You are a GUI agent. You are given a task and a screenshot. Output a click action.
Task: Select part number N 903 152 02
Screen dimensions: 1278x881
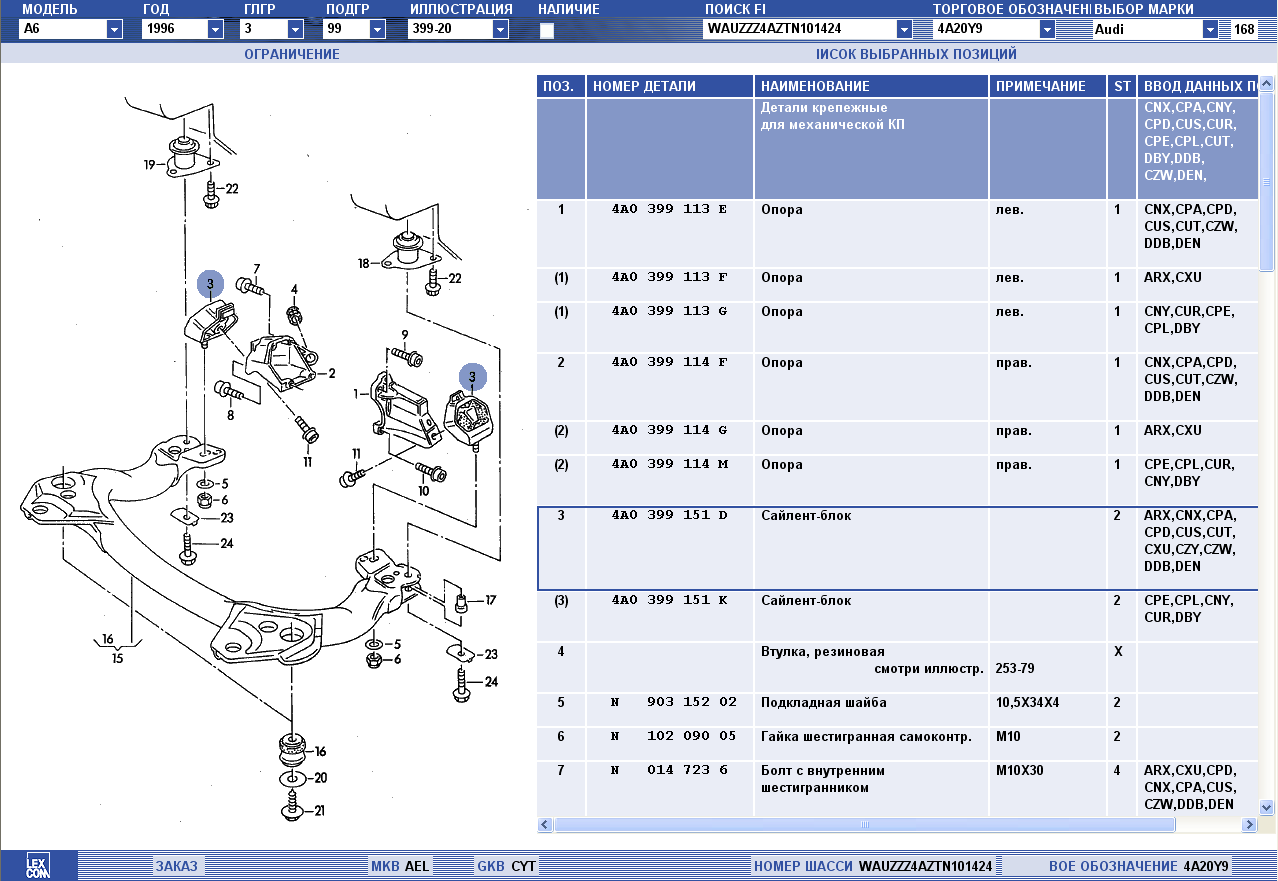(674, 702)
